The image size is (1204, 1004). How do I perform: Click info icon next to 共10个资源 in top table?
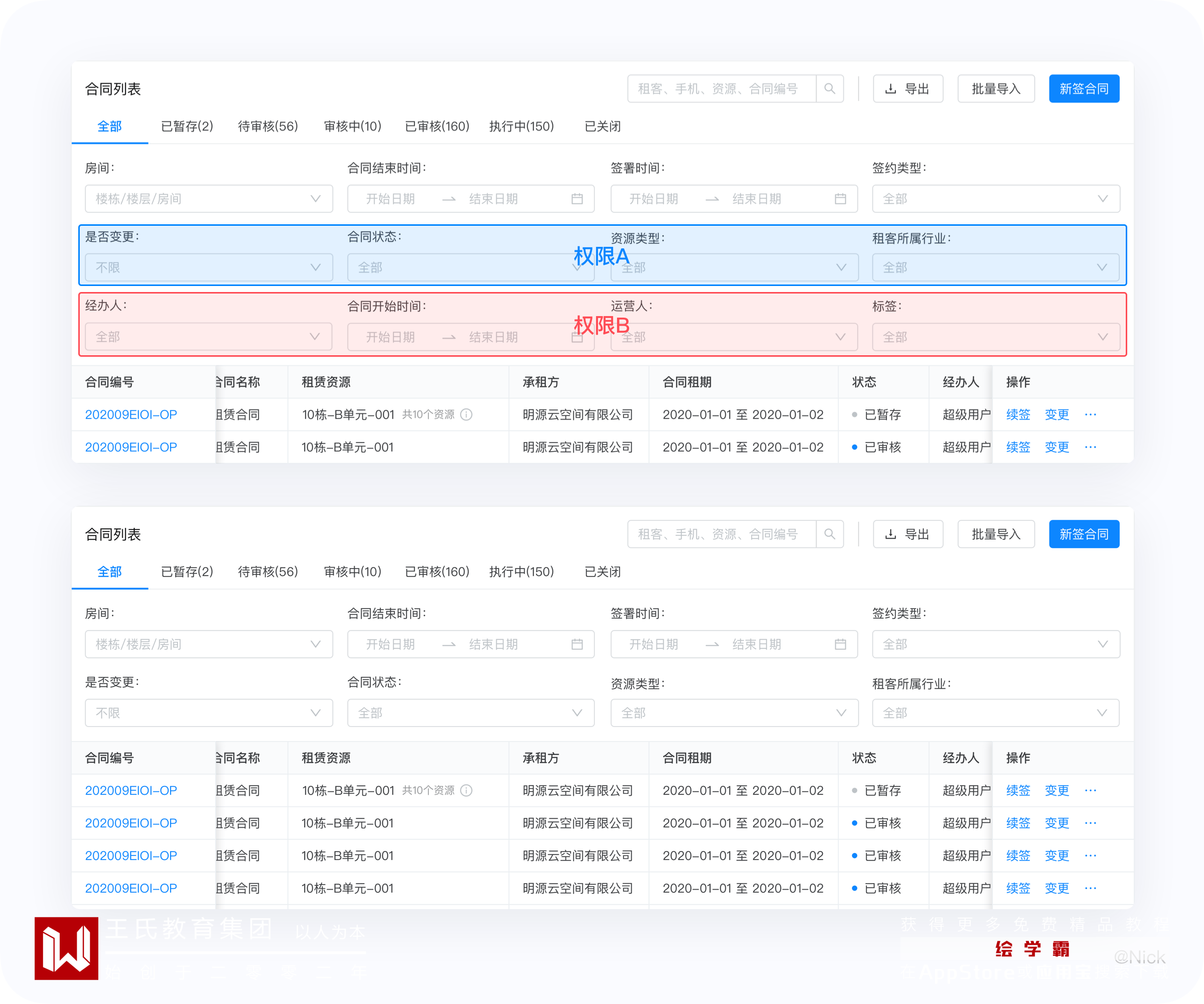coord(467,414)
